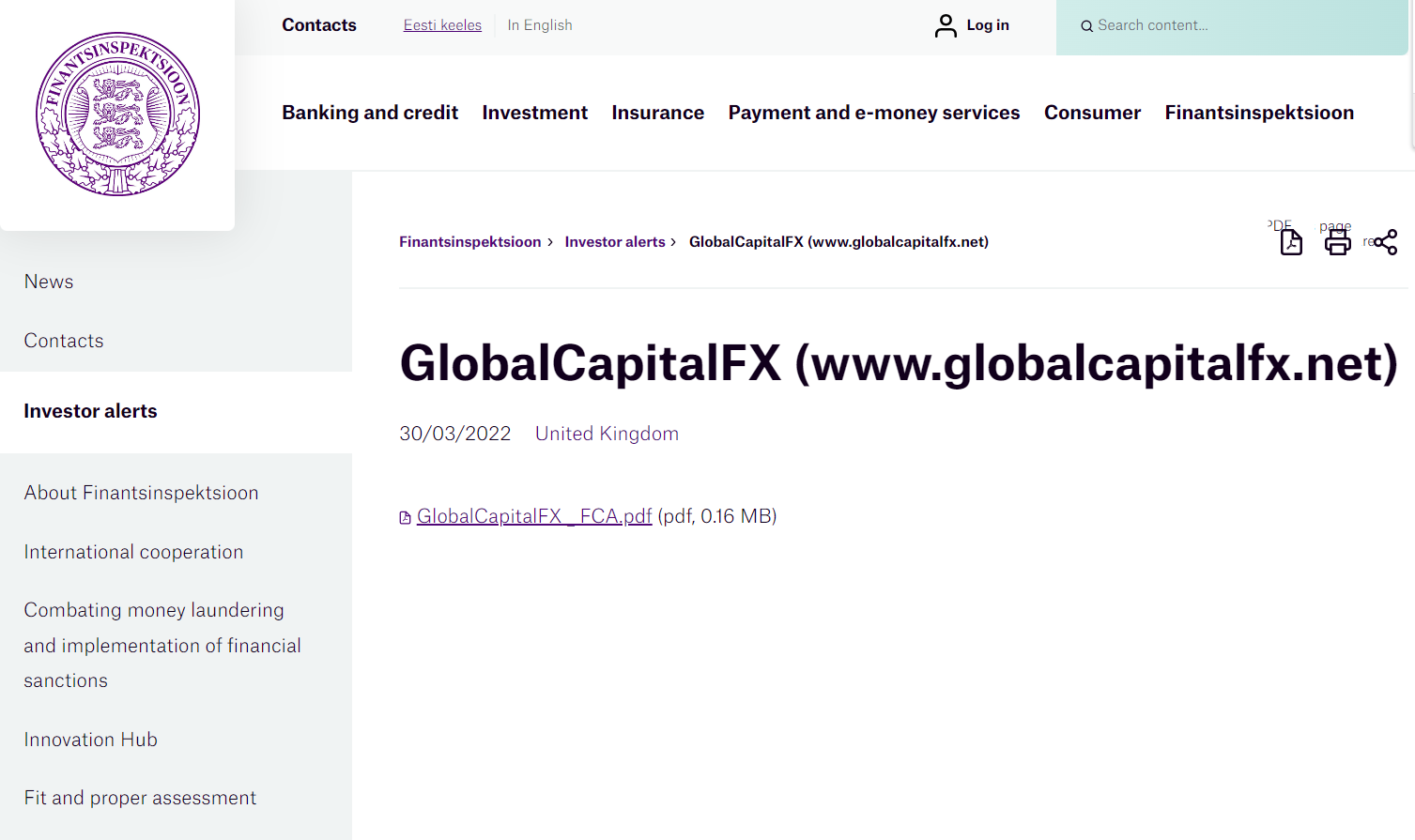The width and height of the screenshot is (1415, 840).
Task: Select Investor alerts in the sidebar
Action: click(x=90, y=411)
